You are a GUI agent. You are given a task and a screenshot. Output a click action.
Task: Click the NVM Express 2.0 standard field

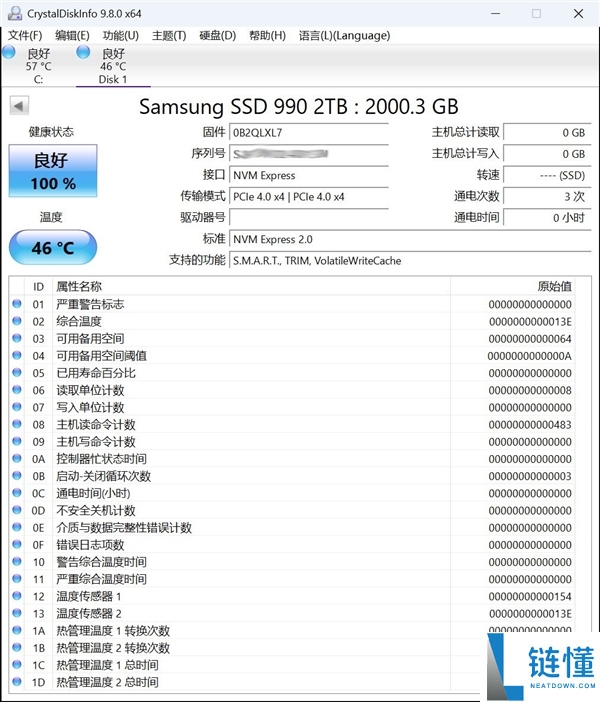[410, 240]
